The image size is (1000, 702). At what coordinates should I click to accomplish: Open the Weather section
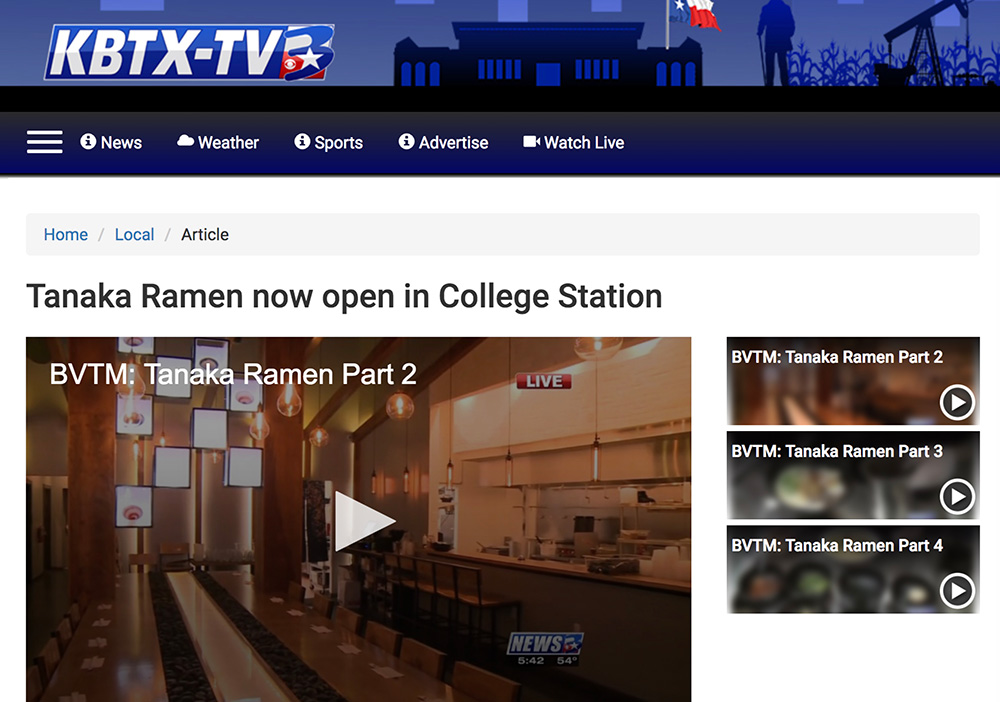click(227, 142)
